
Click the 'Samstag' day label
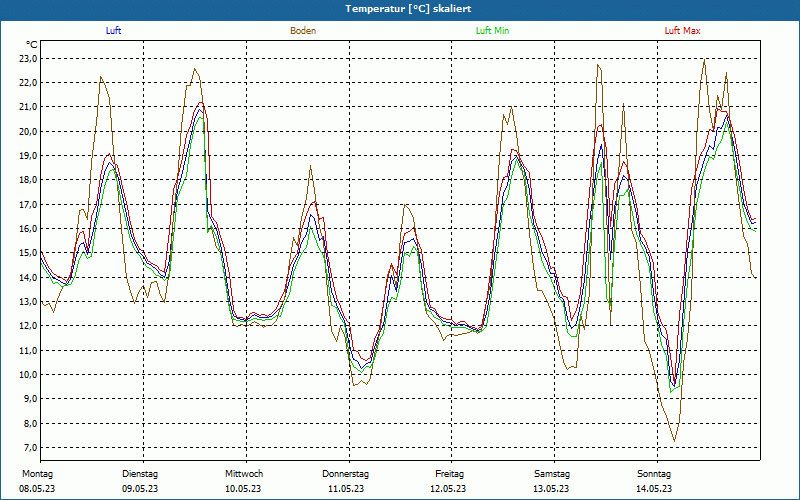[x=552, y=474]
